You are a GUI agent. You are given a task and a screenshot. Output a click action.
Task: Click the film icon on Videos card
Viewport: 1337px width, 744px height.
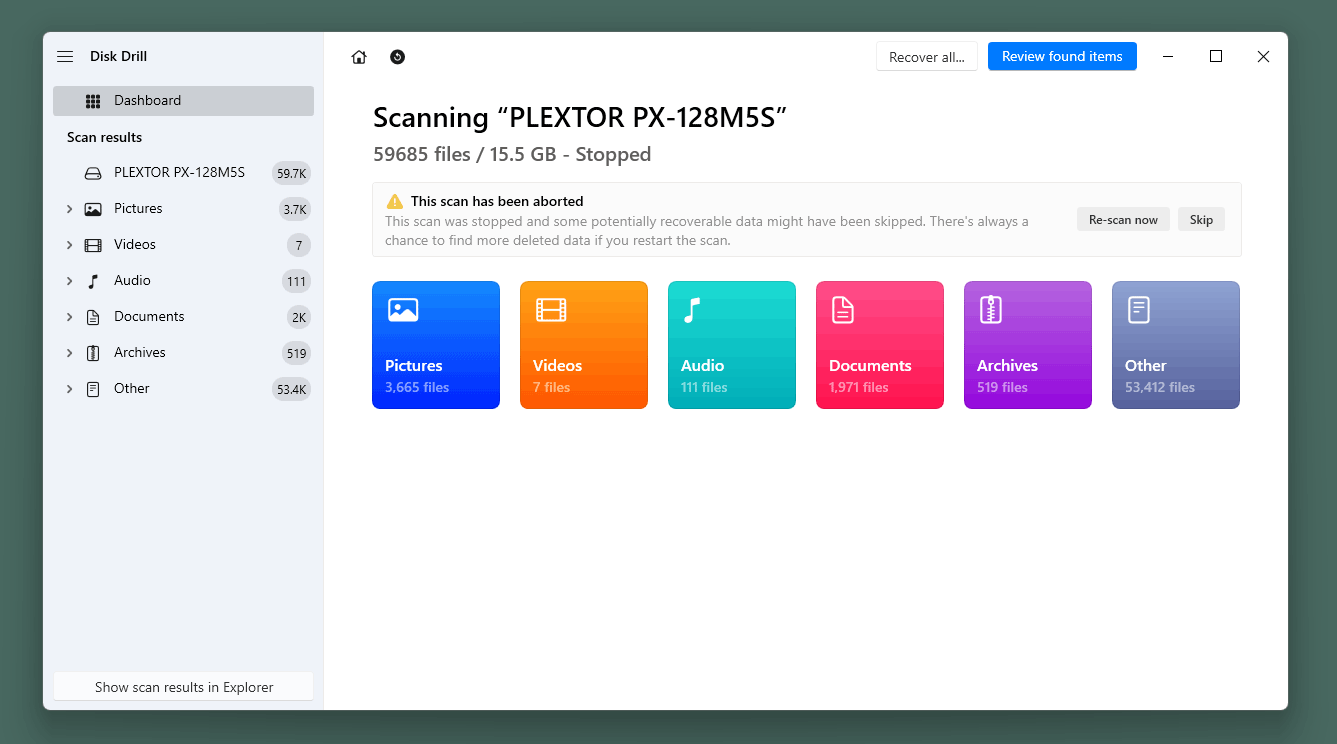coord(551,310)
